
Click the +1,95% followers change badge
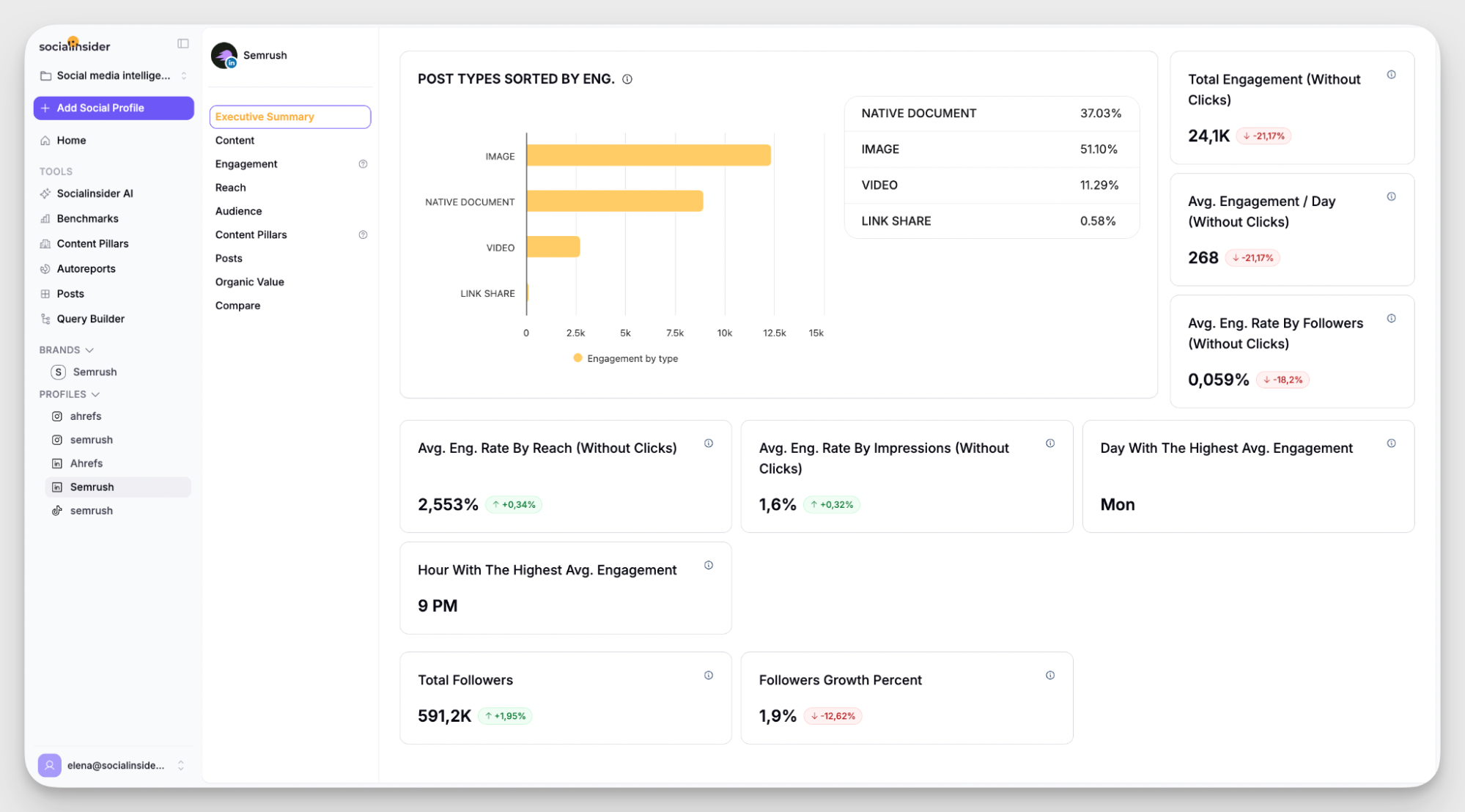click(x=505, y=716)
